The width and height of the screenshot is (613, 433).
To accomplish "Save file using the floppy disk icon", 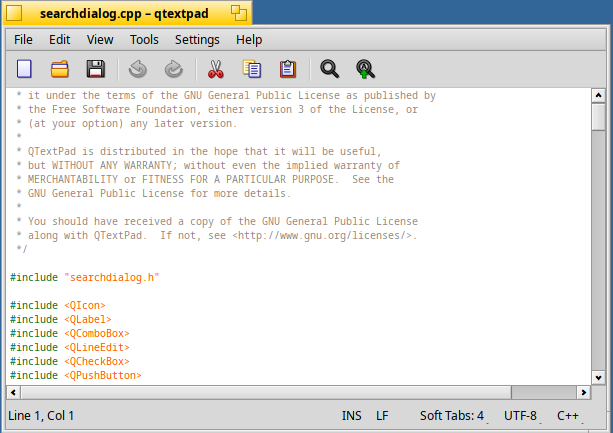I will pos(96,69).
